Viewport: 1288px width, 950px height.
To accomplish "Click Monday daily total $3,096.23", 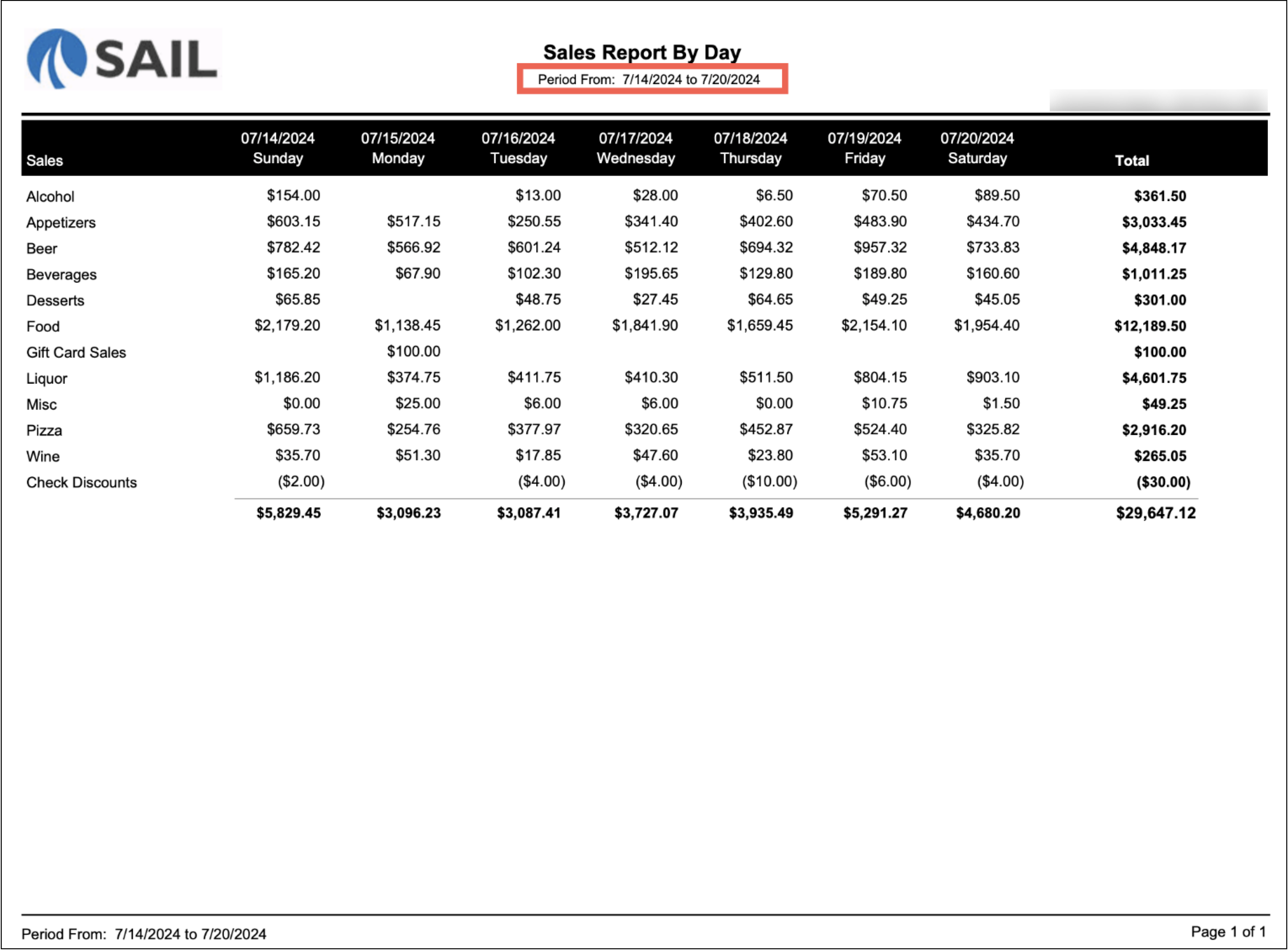I will point(408,513).
